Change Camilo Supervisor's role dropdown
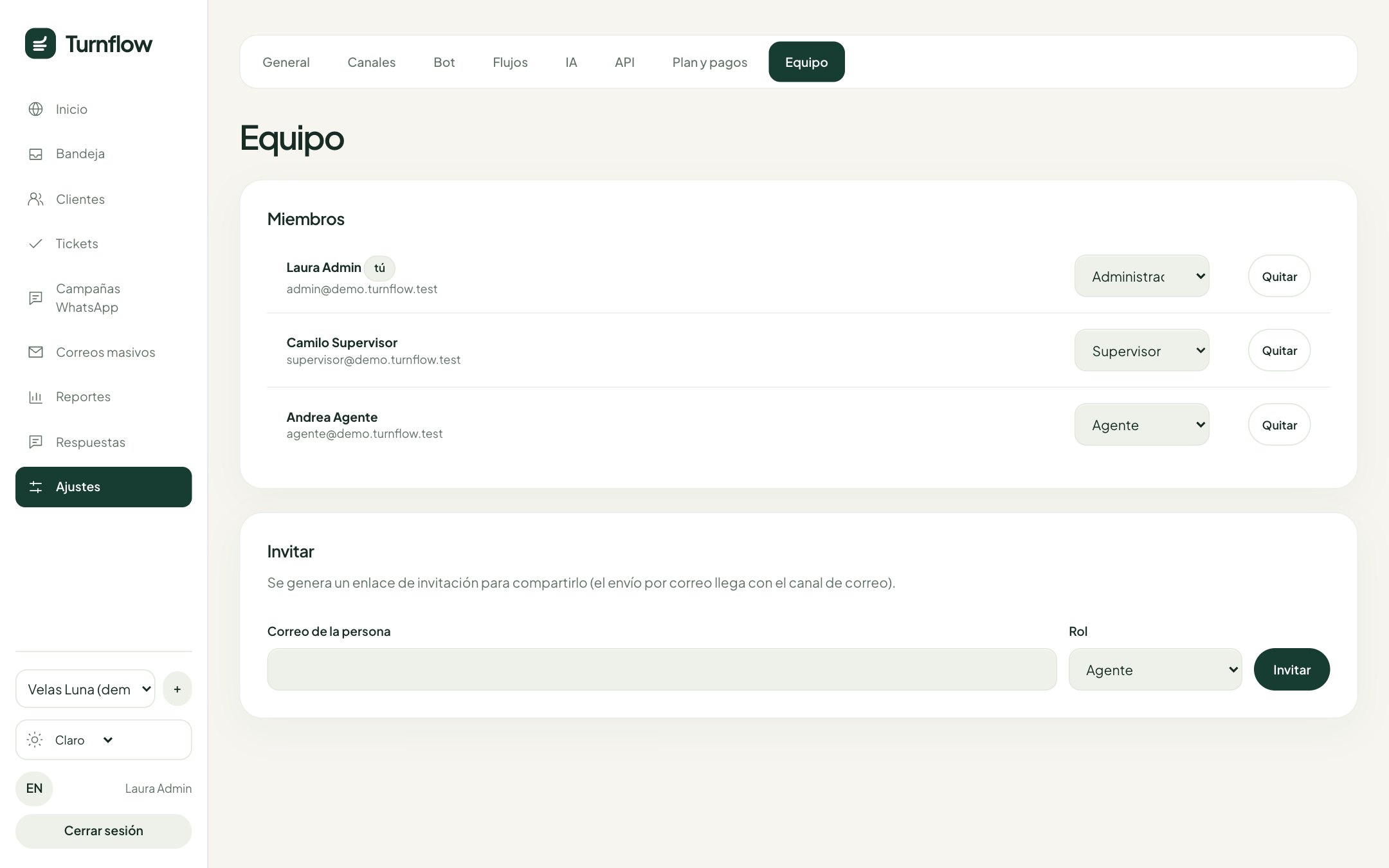 point(1142,350)
